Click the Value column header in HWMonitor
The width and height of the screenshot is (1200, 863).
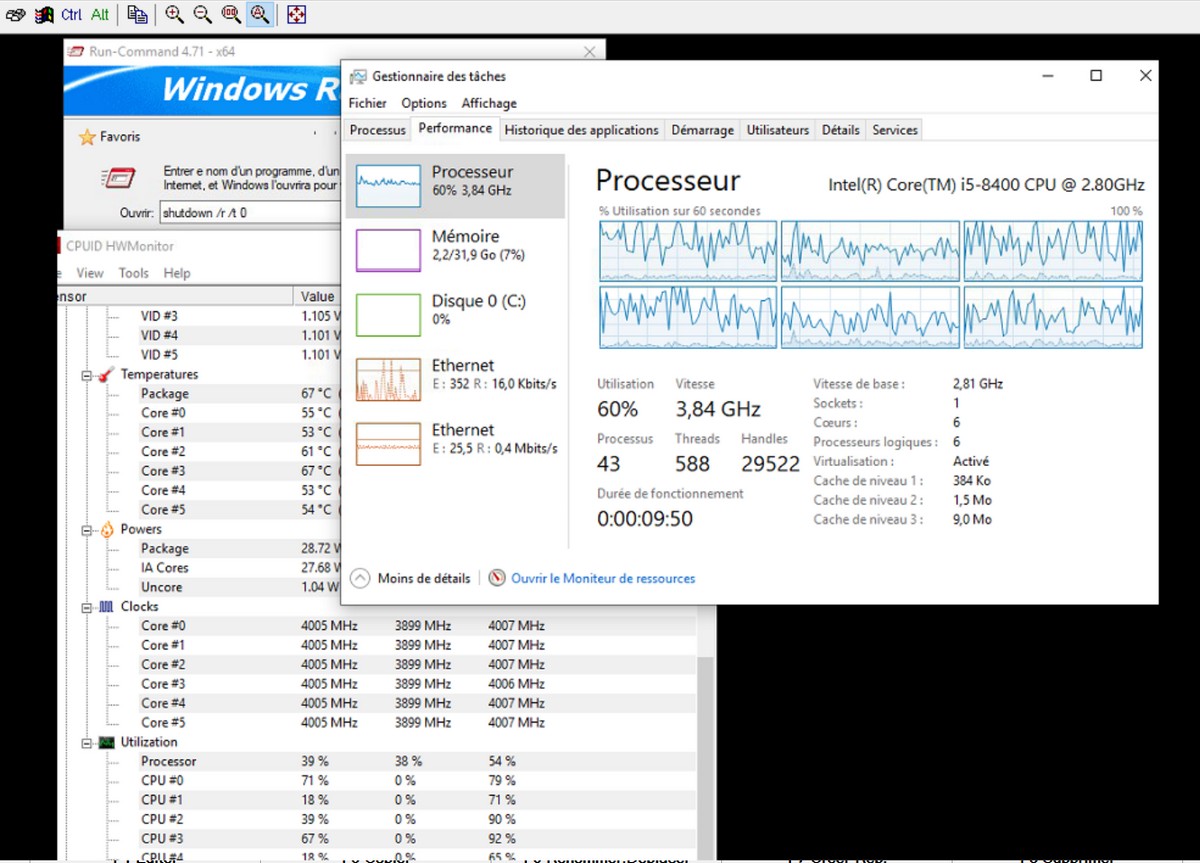(318, 296)
